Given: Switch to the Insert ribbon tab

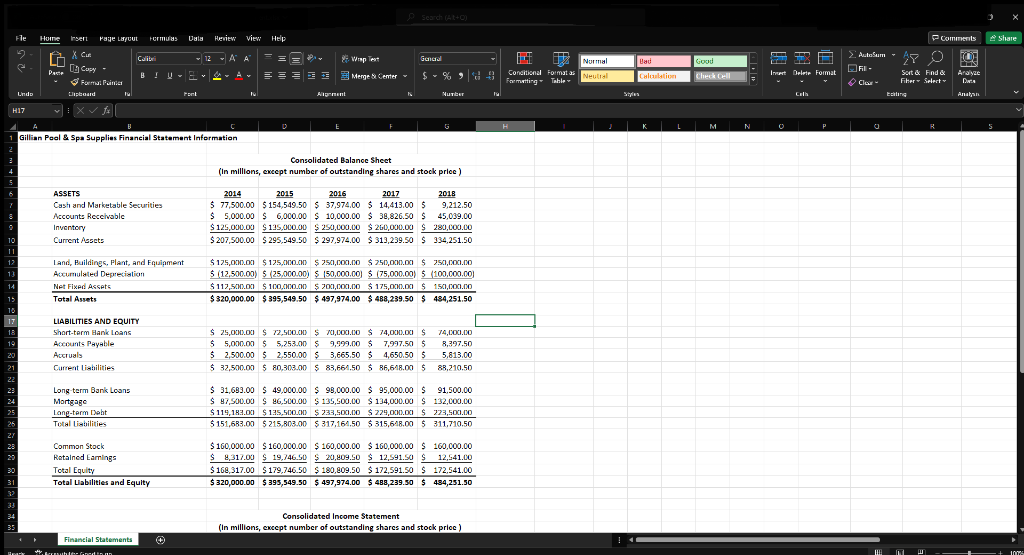Looking at the screenshot, I should (x=79, y=39).
